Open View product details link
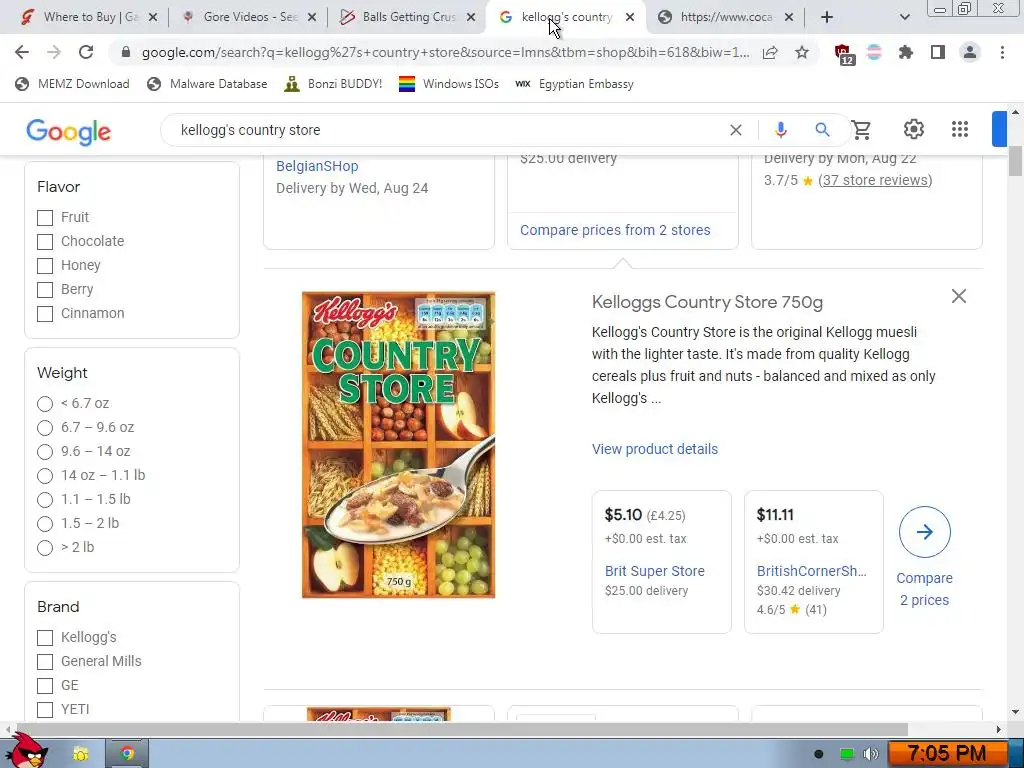 point(654,449)
